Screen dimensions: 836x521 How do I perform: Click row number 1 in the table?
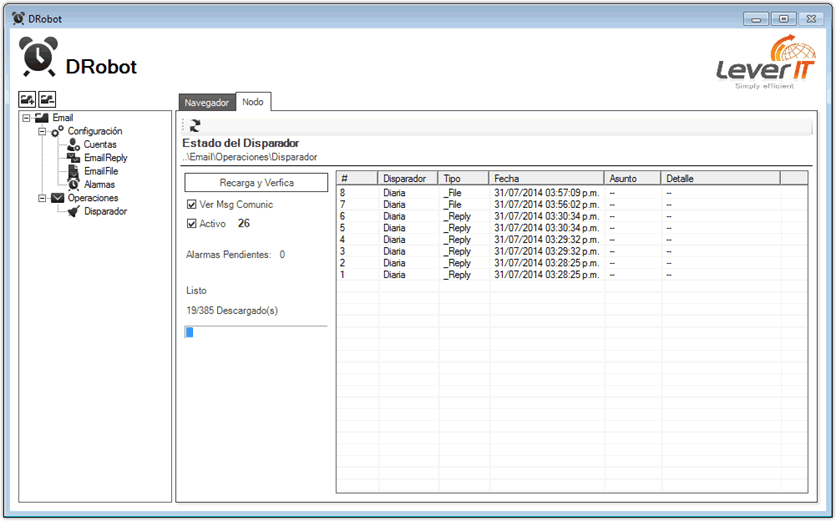click(342, 275)
